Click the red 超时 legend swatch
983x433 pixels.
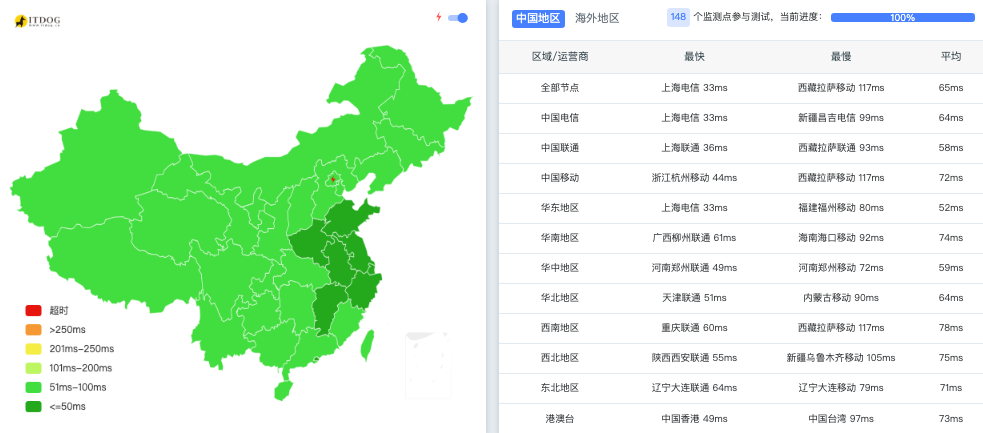point(33,311)
